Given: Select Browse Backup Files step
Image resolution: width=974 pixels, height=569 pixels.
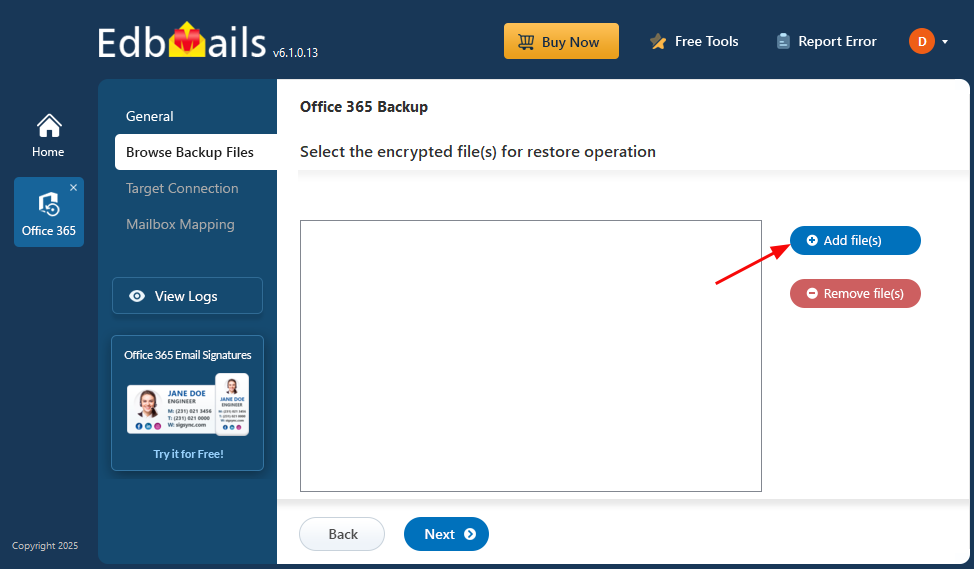Looking at the screenshot, I should click(x=196, y=152).
